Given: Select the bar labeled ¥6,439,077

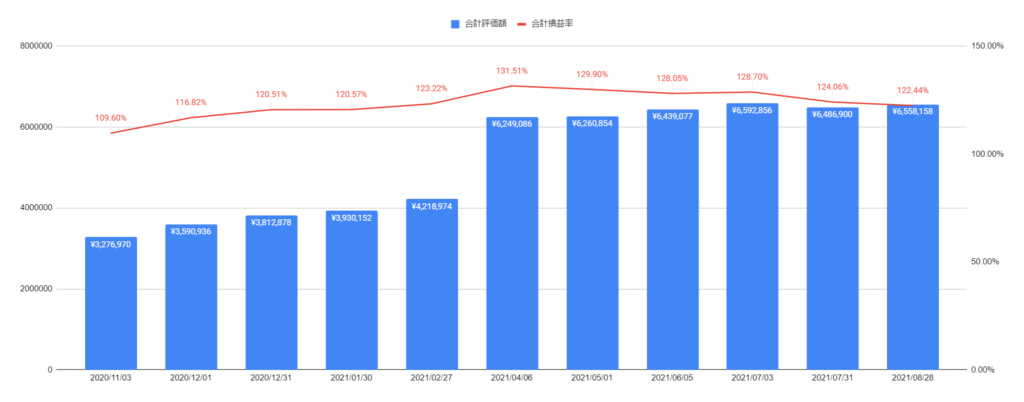Looking at the screenshot, I should click(x=673, y=240).
